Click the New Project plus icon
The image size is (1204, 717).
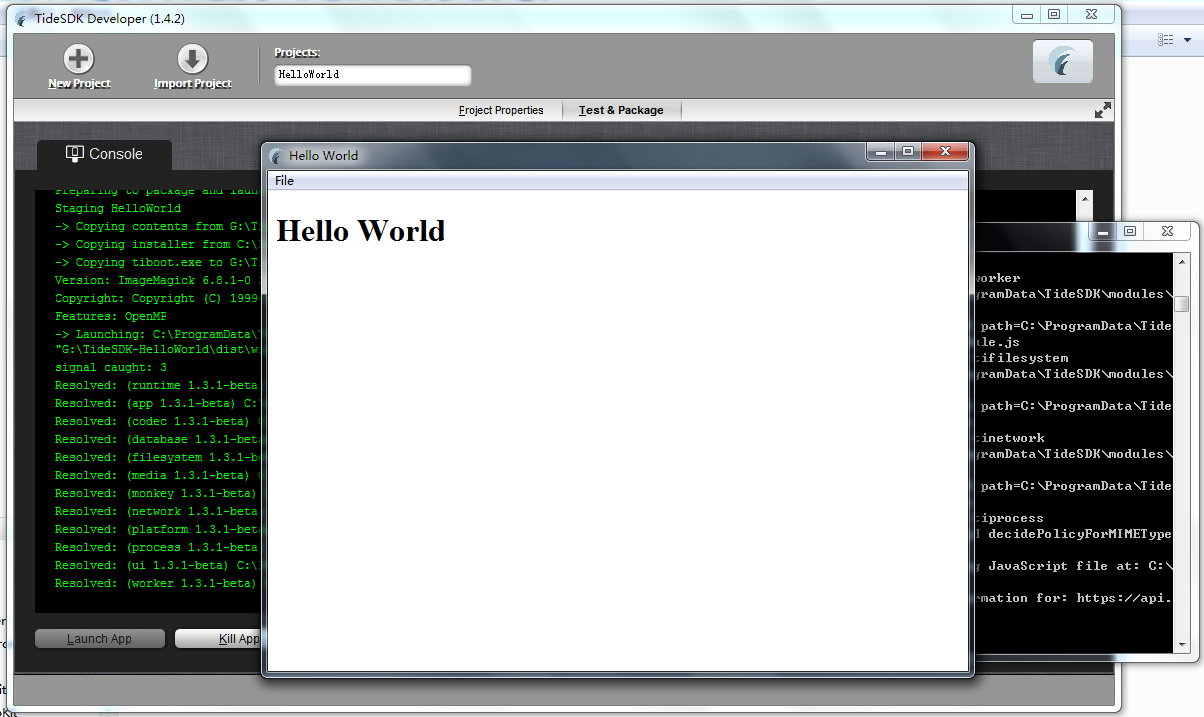coord(79,59)
